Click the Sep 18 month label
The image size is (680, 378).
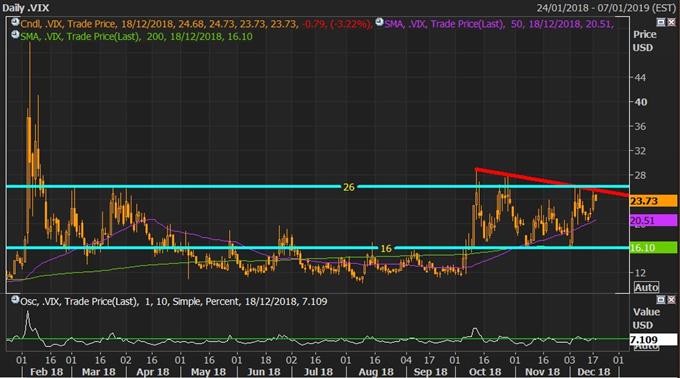[430, 372]
